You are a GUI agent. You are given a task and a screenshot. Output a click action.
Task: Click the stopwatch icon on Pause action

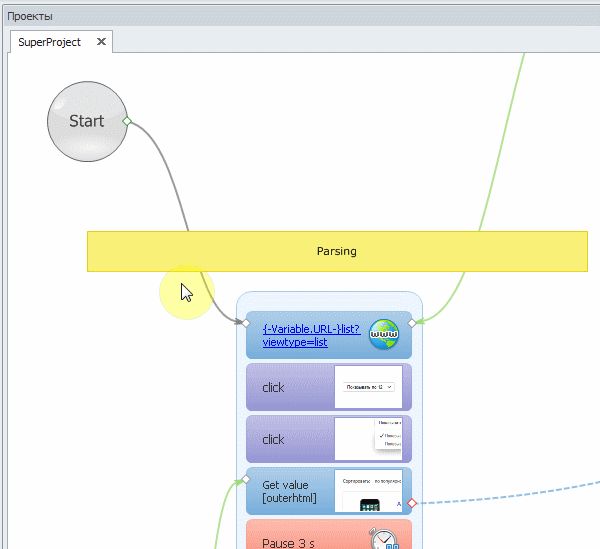pyautogui.click(x=384, y=538)
